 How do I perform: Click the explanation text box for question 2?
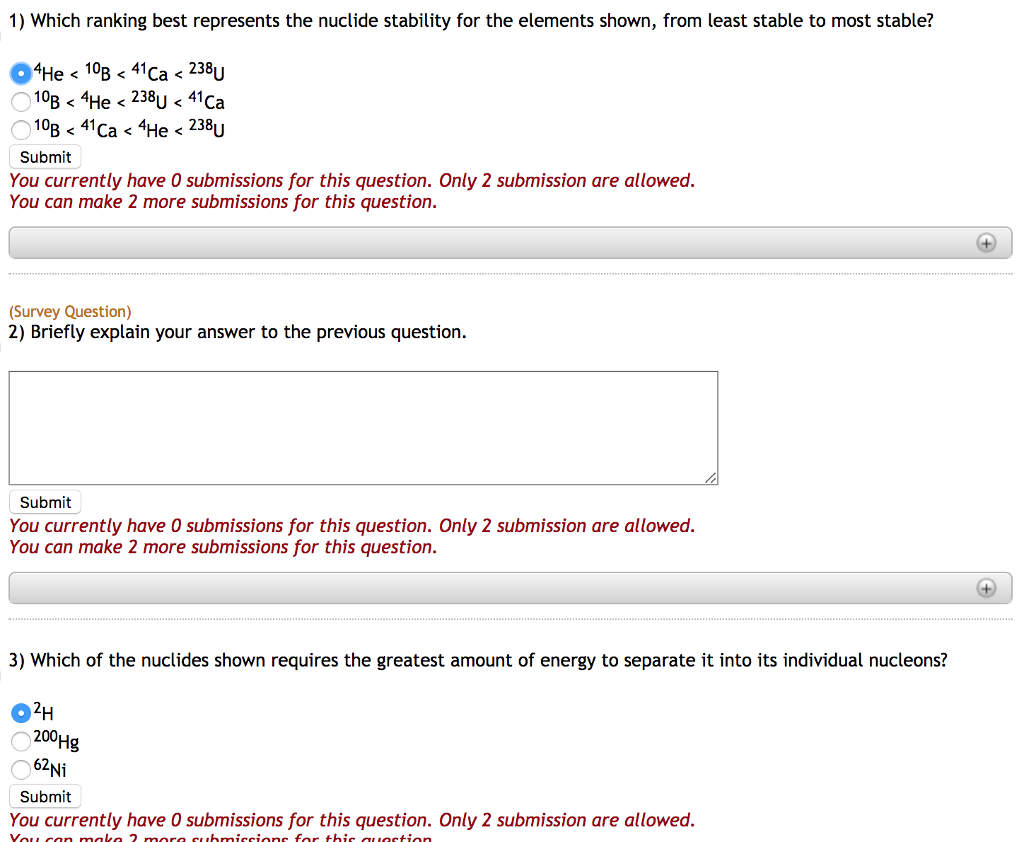point(363,428)
